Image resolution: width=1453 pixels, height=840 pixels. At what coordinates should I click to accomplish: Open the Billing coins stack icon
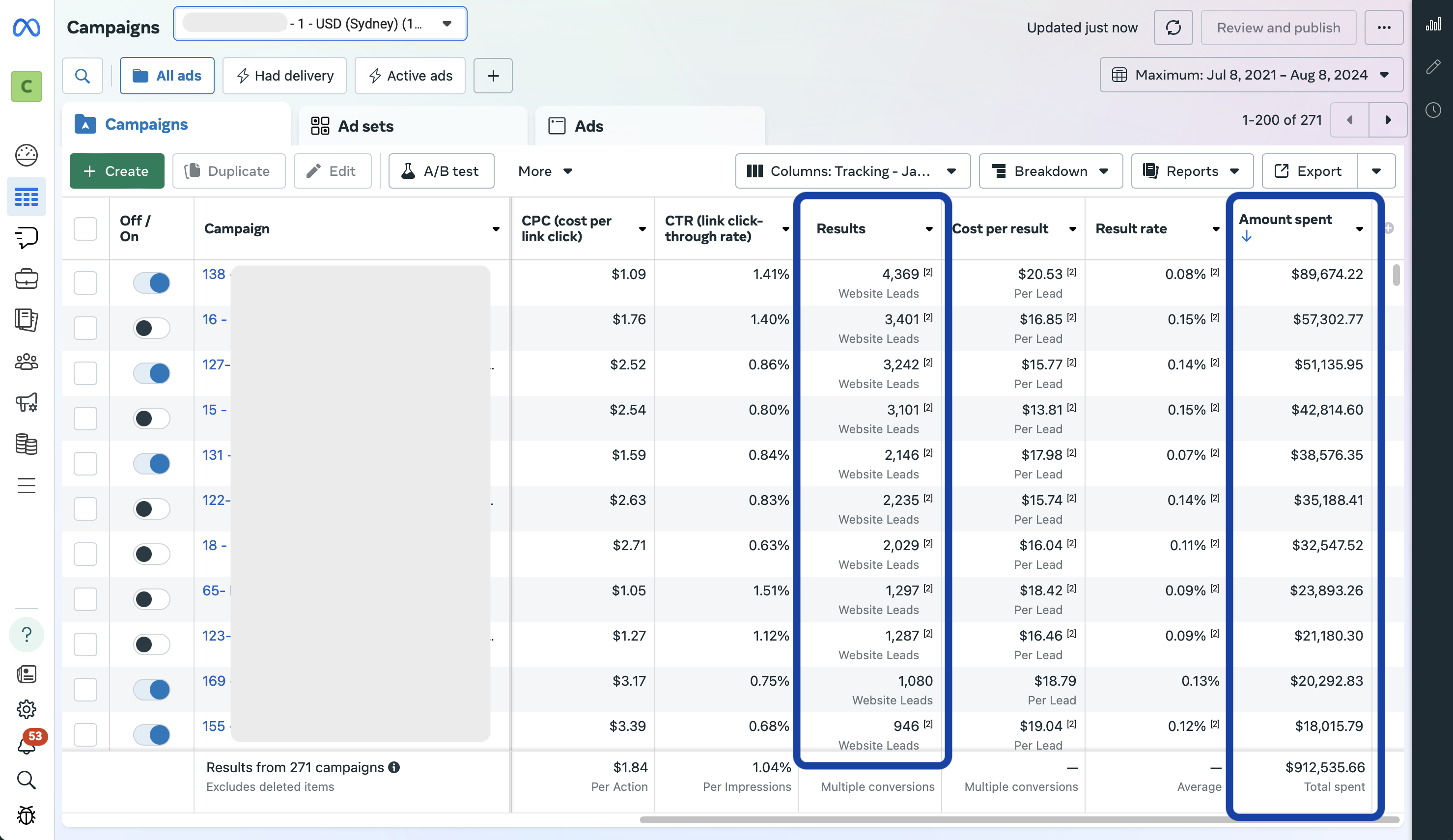[27, 444]
